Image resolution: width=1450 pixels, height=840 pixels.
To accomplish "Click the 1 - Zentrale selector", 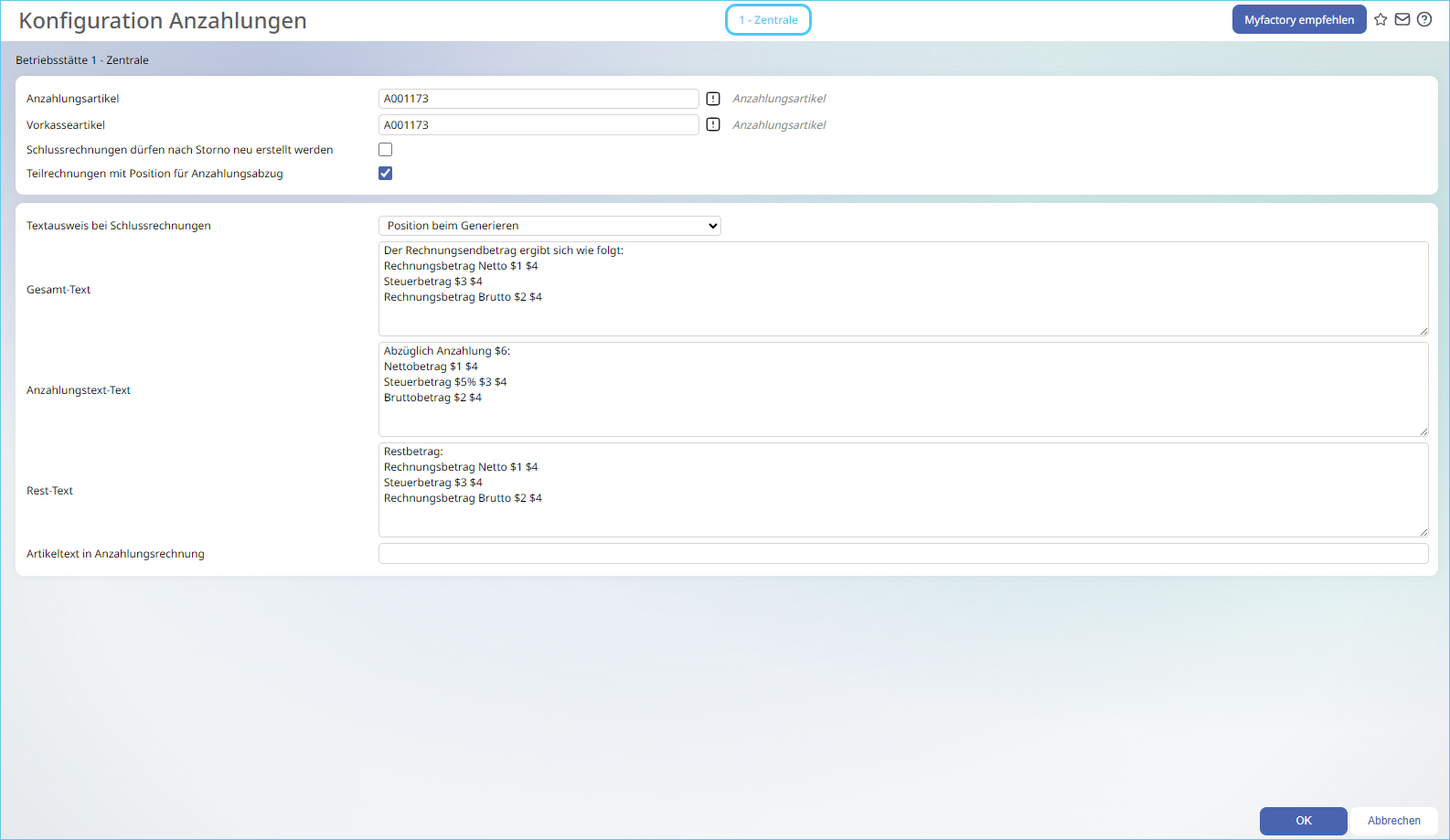I will click(768, 20).
